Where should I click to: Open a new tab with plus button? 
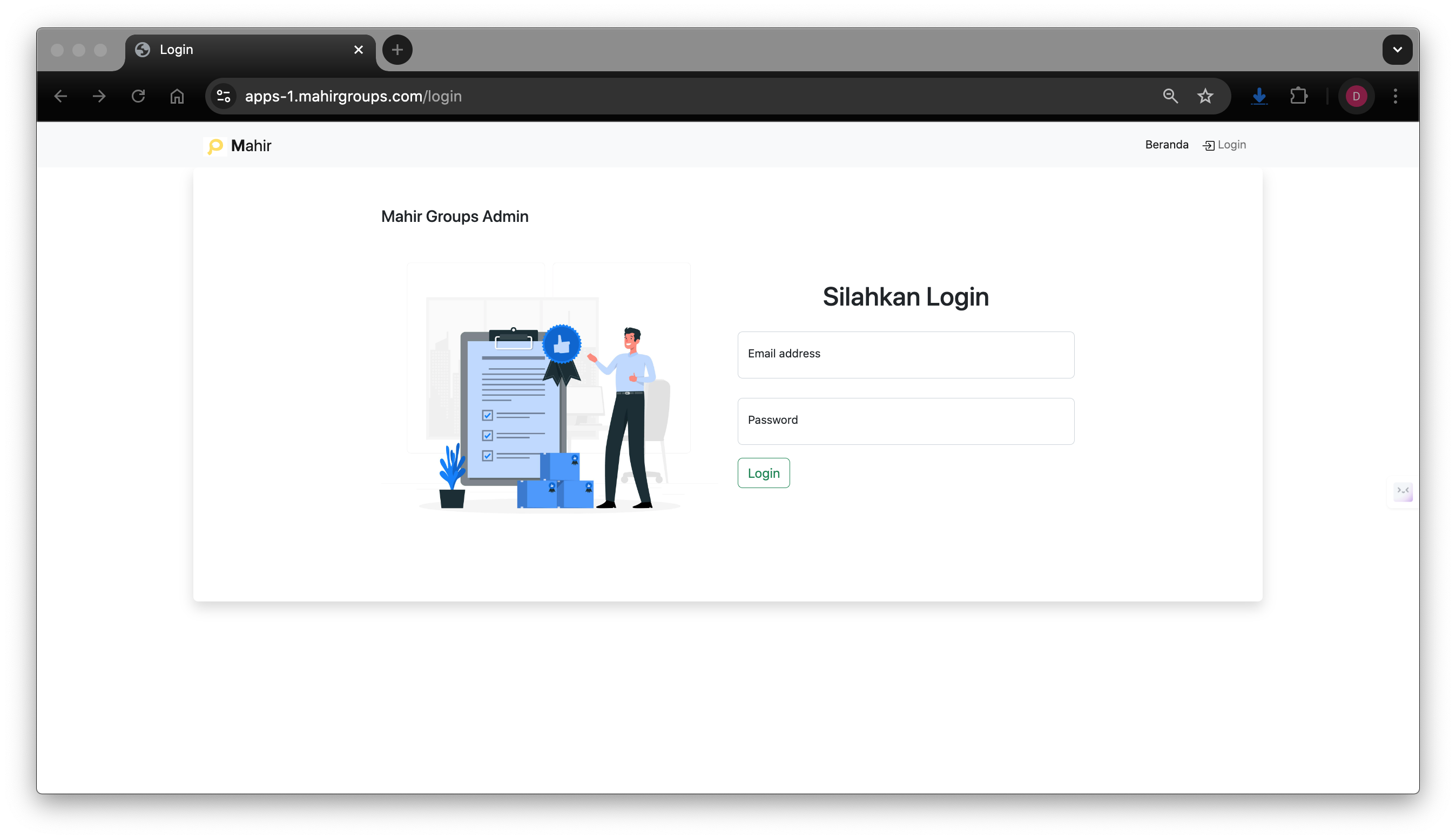click(x=397, y=50)
